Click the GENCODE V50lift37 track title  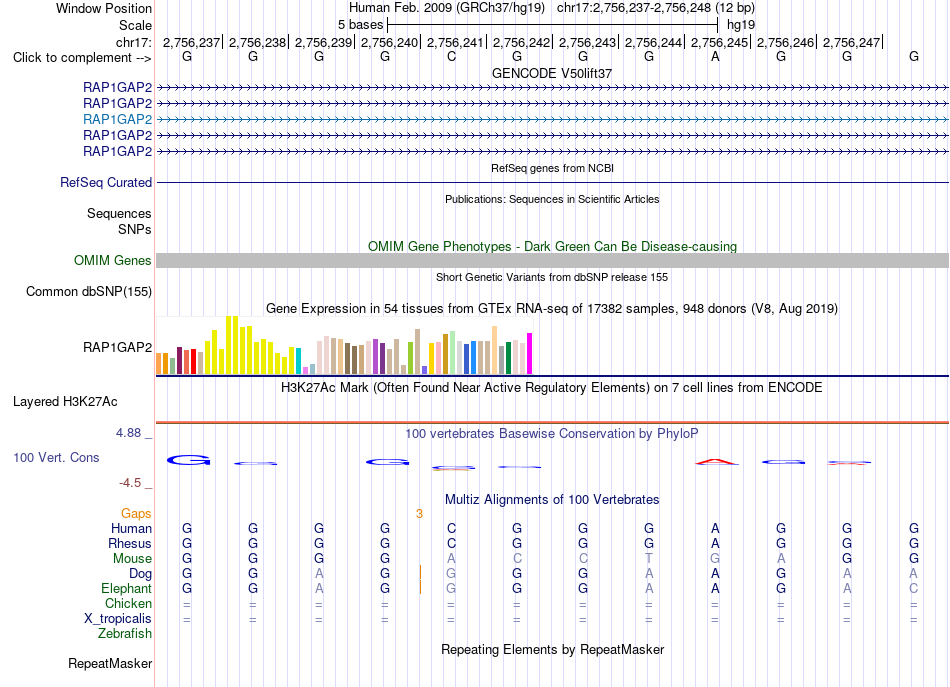[552, 73]
